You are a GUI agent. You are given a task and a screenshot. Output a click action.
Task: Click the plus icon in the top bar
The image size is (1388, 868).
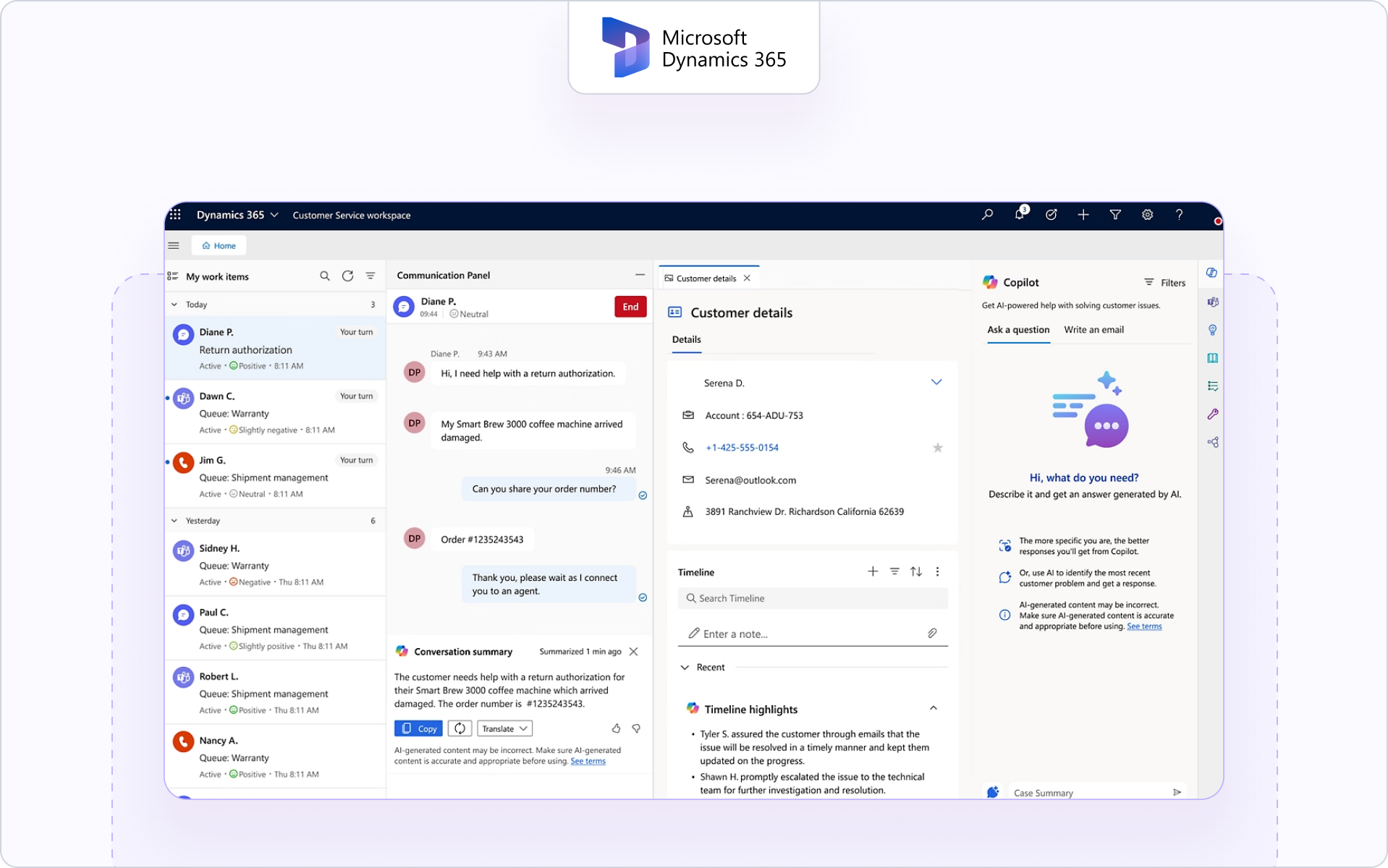coord(1083,215)
